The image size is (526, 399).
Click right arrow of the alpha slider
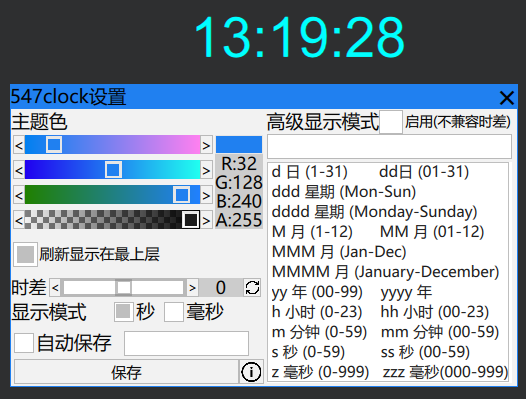point(206,220)
